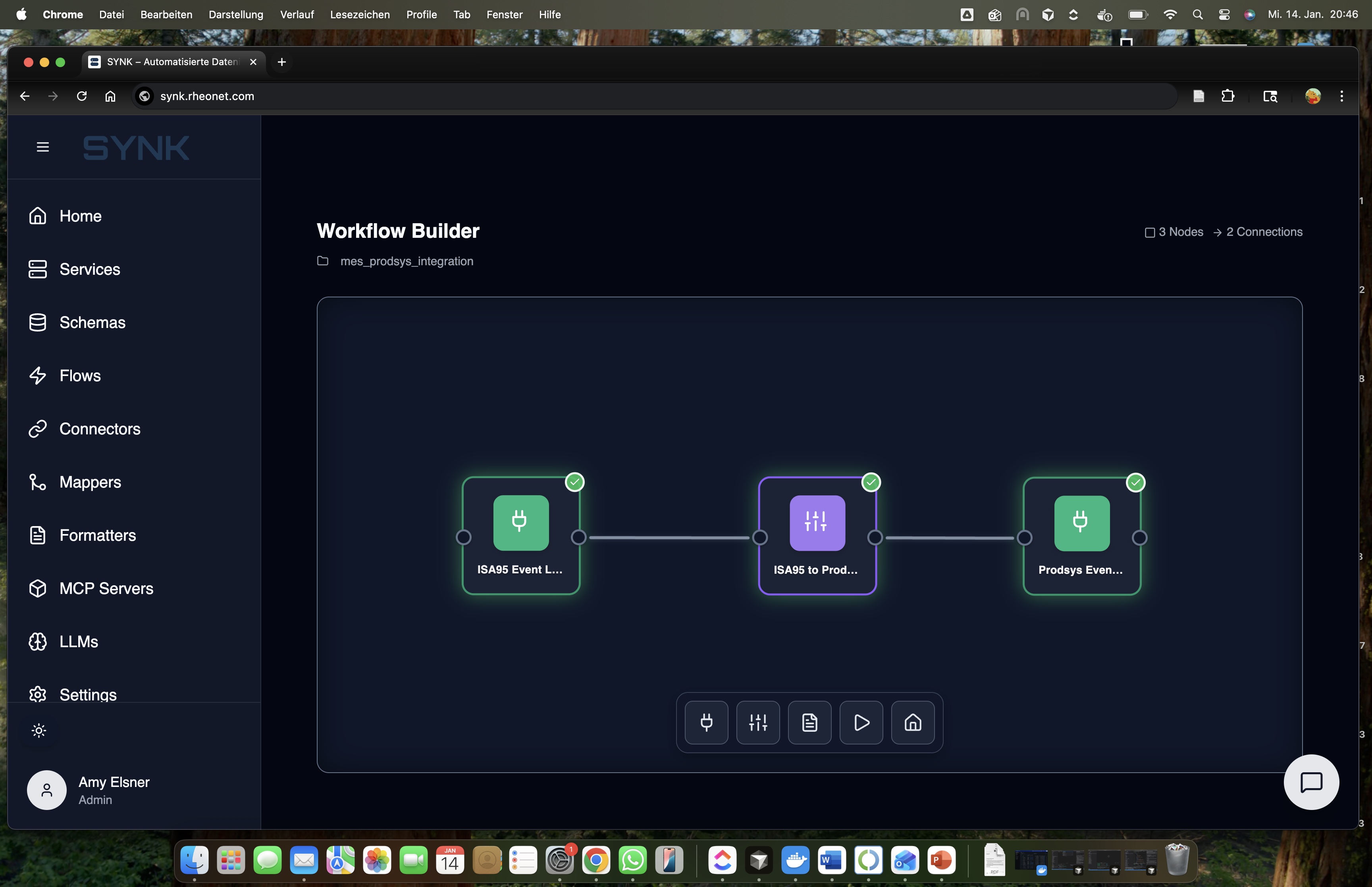The height and width of the screenshot is (887, 1372).
Task: Select the Mappers icon in the sidebar
Action: (x=38, y=482)
